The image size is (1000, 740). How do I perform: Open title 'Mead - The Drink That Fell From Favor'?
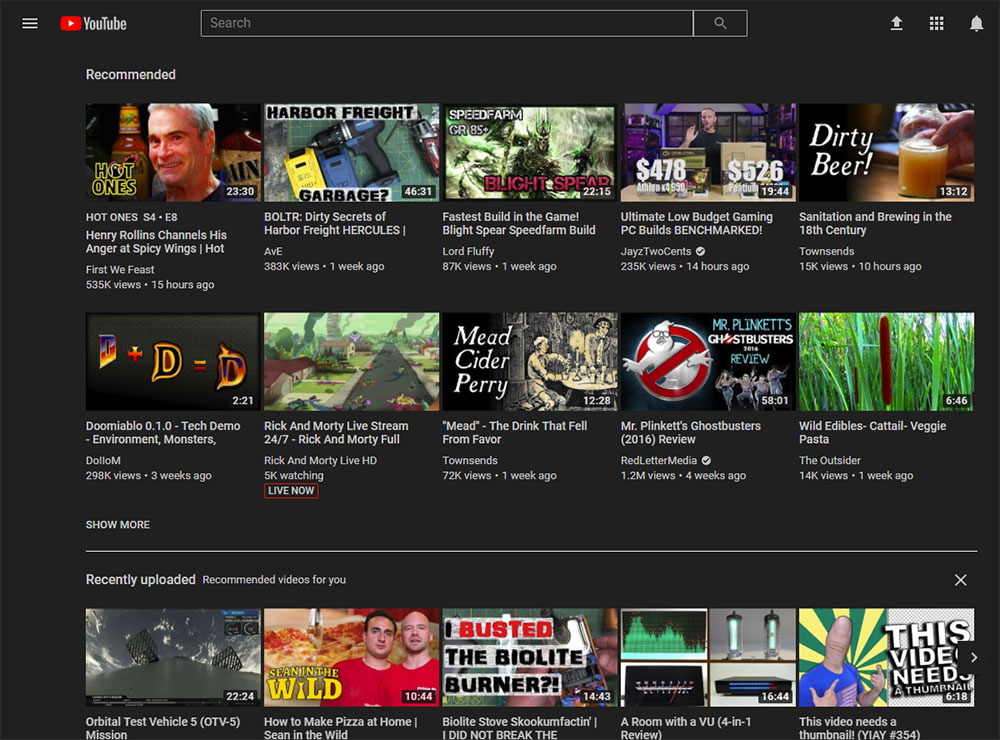pyautogui.click(x=515, y=433)
